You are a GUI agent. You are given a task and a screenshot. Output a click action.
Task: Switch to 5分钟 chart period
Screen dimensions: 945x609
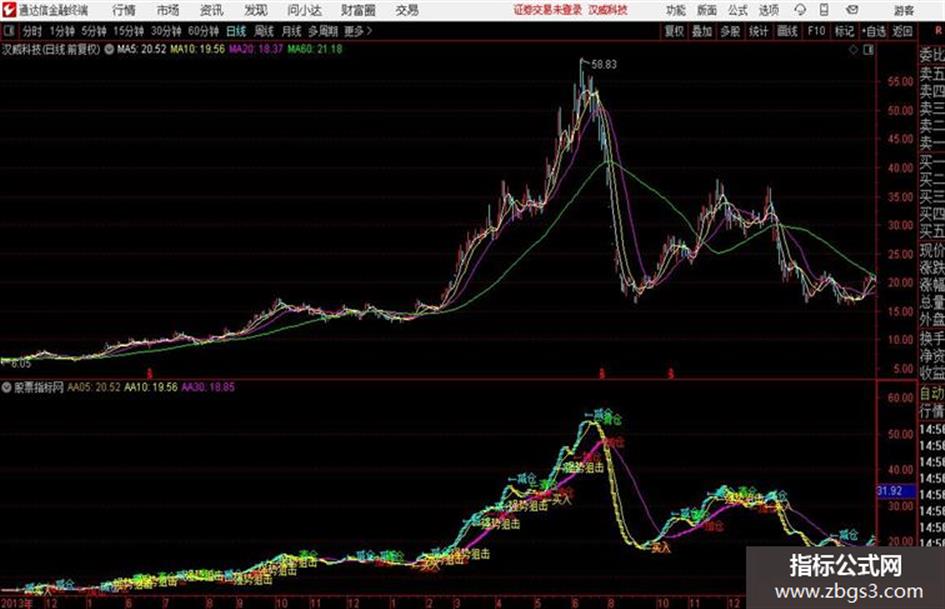pos(94,31)
